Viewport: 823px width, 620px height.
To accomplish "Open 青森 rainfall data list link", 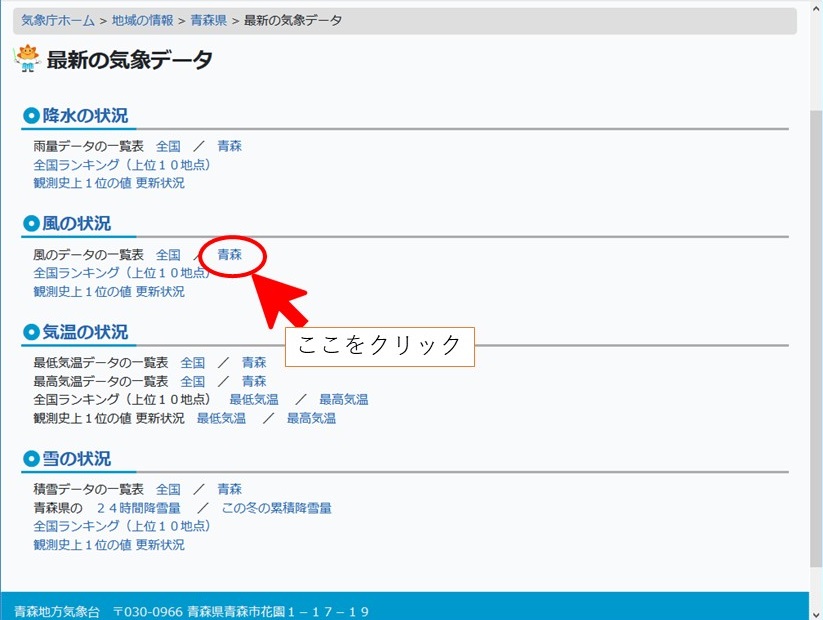I will click(229, 146).
